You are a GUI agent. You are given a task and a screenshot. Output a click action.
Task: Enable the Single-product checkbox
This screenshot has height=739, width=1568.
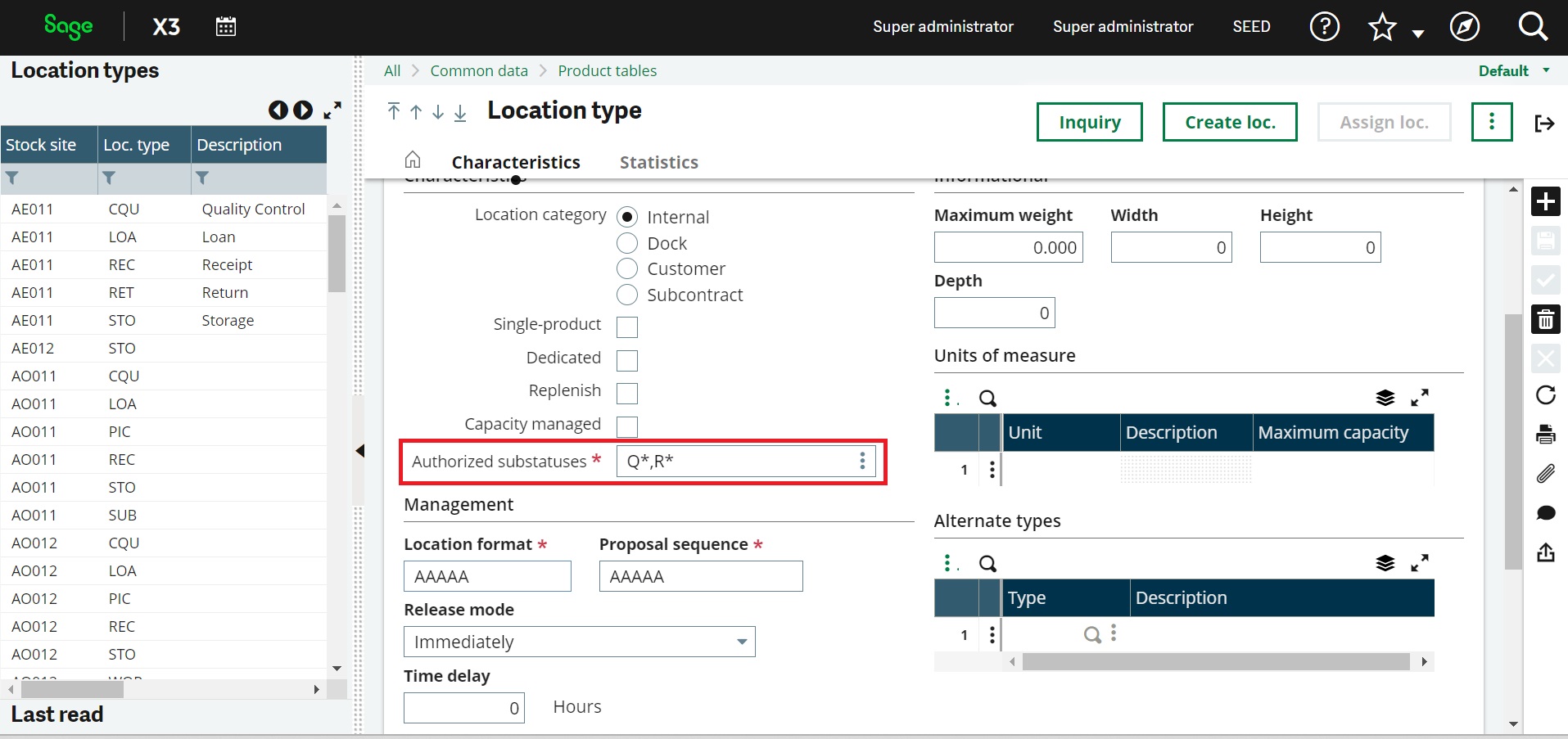coord(626,326)
